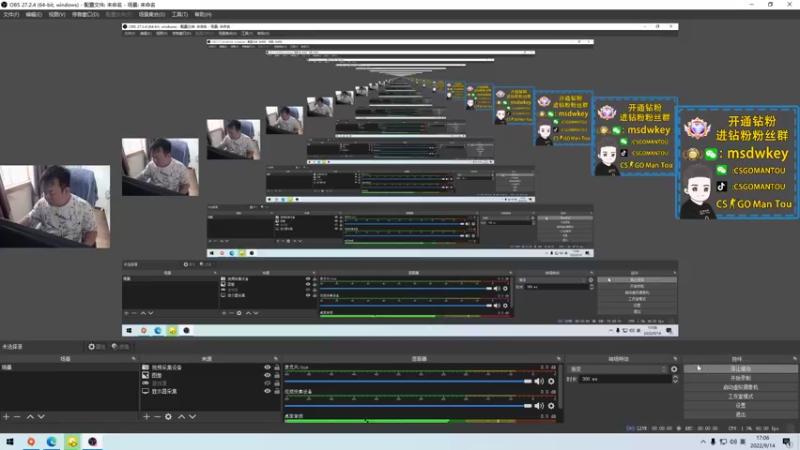Open the 帮助(H) menu
Screen dimensions: 800x450
click(x=203, y=14)
